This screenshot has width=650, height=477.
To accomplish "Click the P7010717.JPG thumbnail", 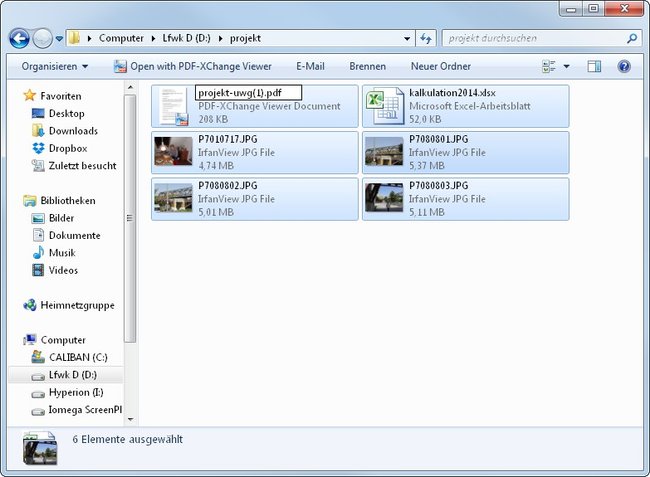I will tap(173, 151).
